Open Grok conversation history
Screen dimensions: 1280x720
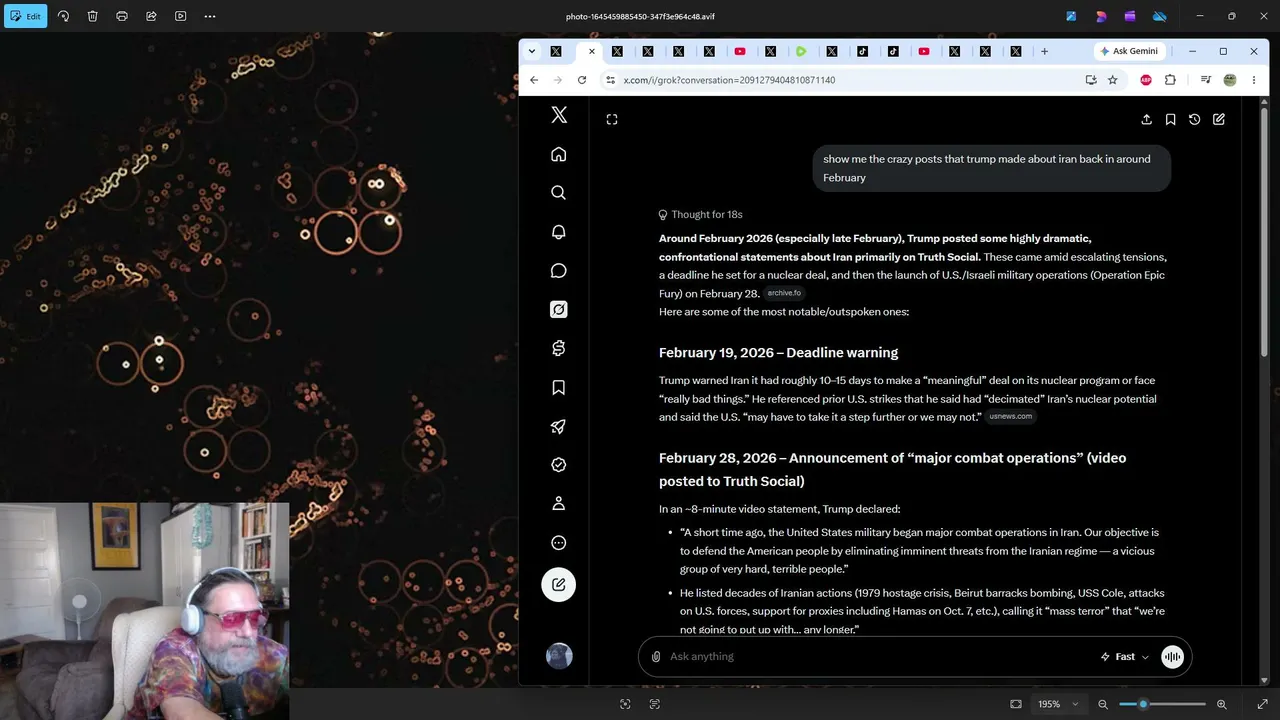pos(1194,120)
